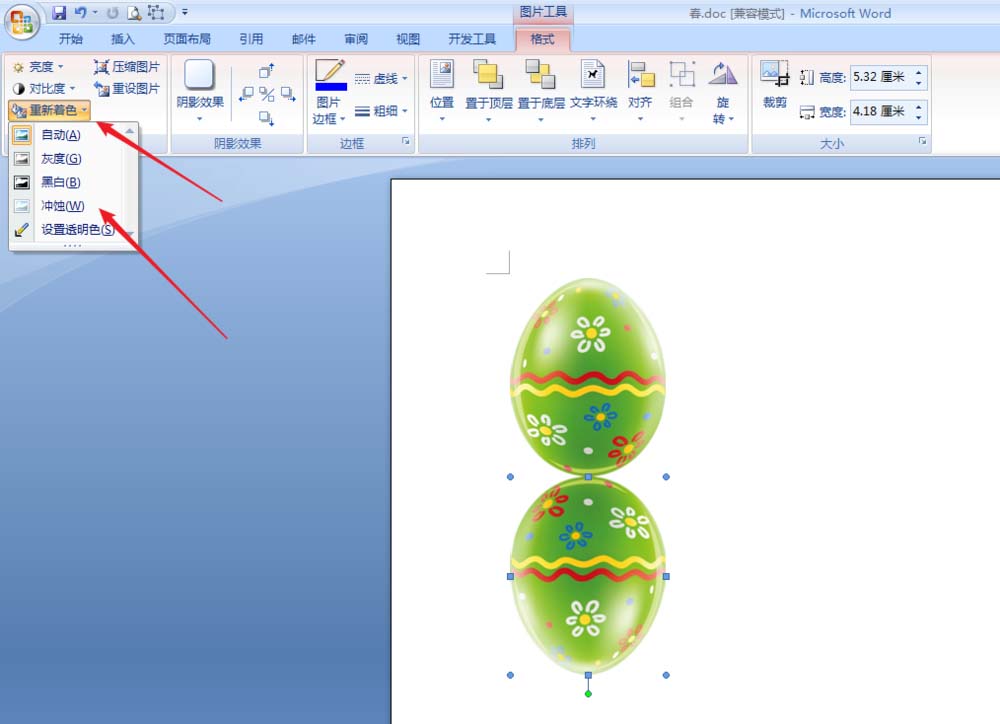Increase picture height with up spinner
The height and width of the screenshot is (724, 1000).
[918, 71]
